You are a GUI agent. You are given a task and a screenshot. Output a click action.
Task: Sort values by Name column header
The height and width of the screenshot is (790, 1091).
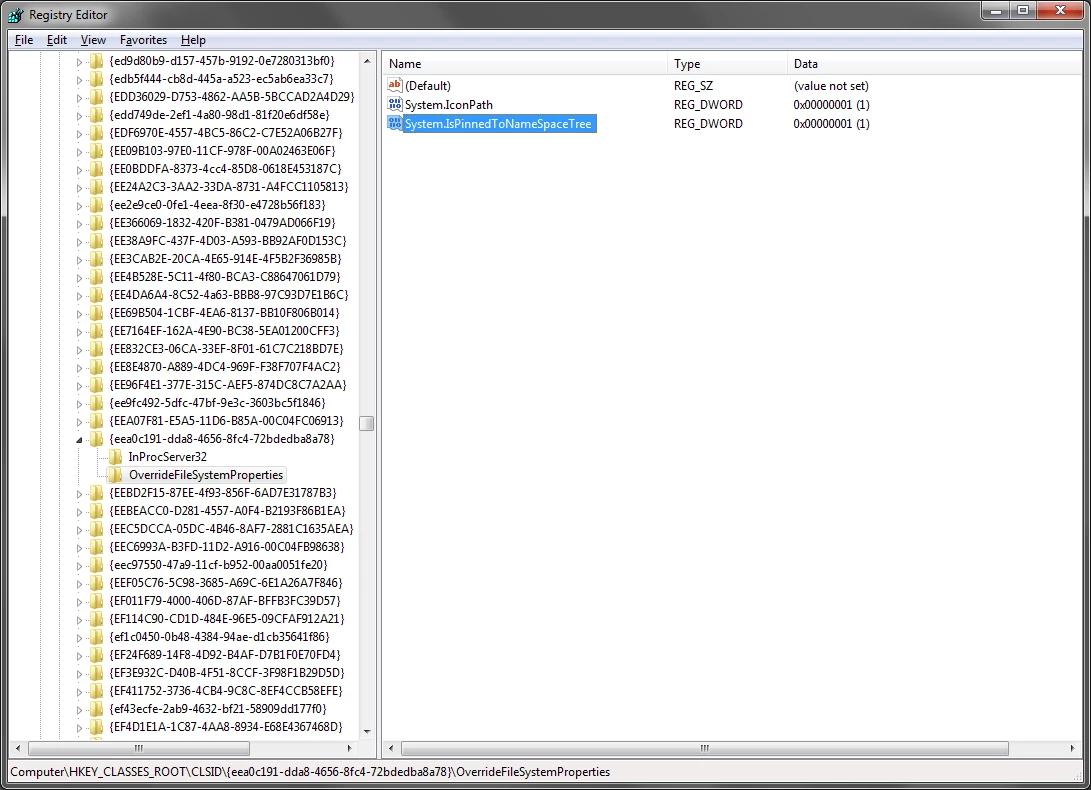click(x=525, y=63)
